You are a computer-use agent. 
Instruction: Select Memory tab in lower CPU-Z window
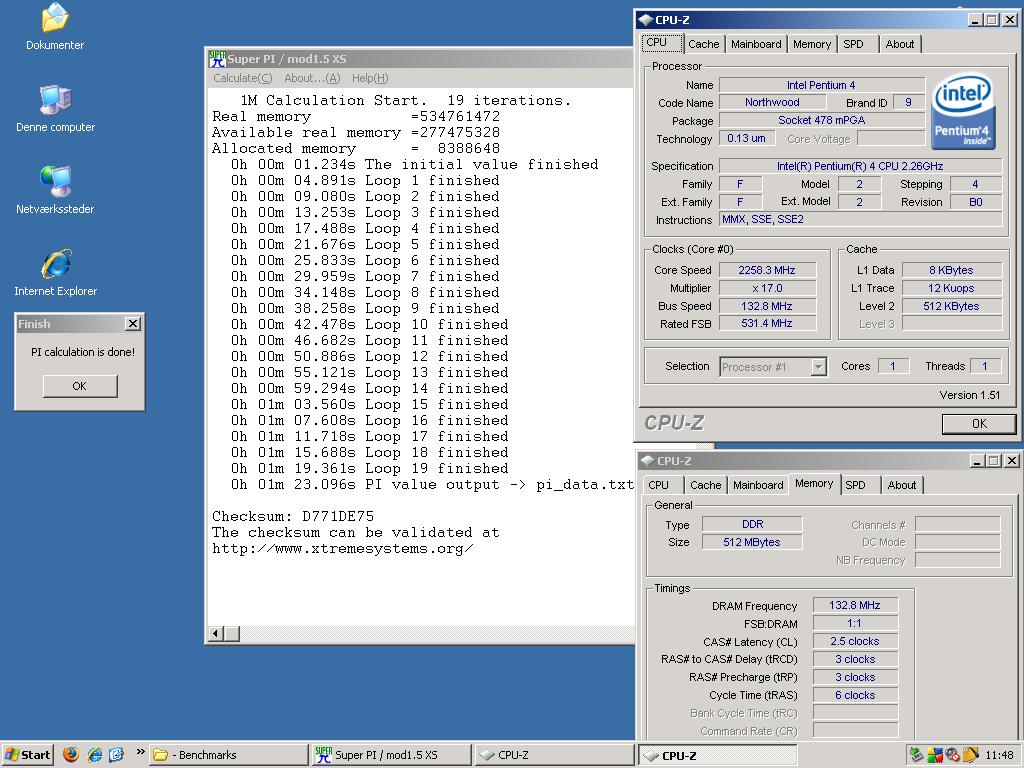point(814,483)
